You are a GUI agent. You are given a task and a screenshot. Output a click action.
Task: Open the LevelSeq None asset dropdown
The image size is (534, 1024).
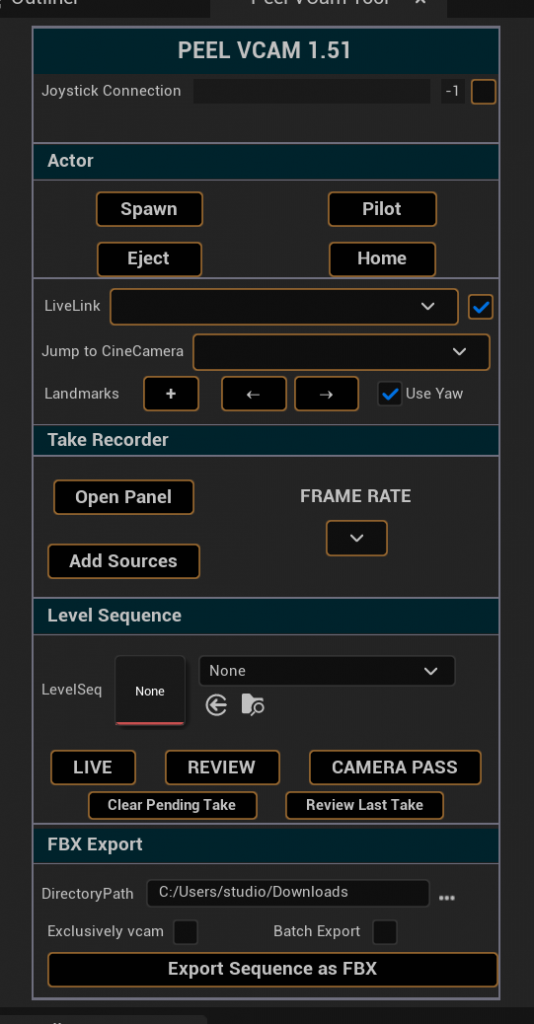point(326,671)
